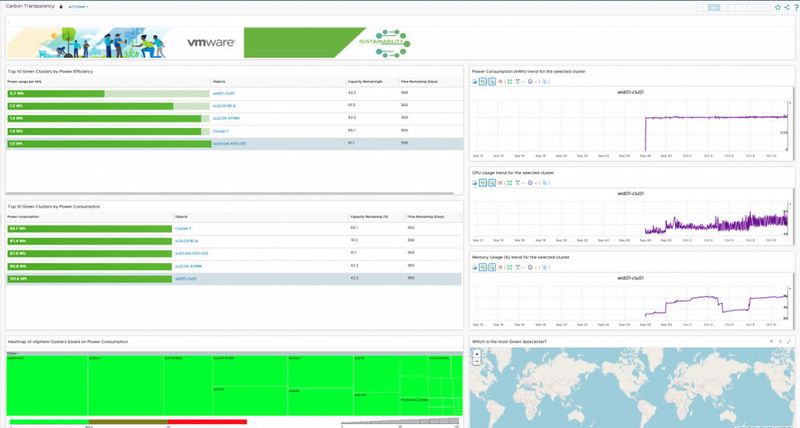
Task: Click the green zoom-to-fit icon in Power Consumption trend toolbar
Action: pos(509,82)
